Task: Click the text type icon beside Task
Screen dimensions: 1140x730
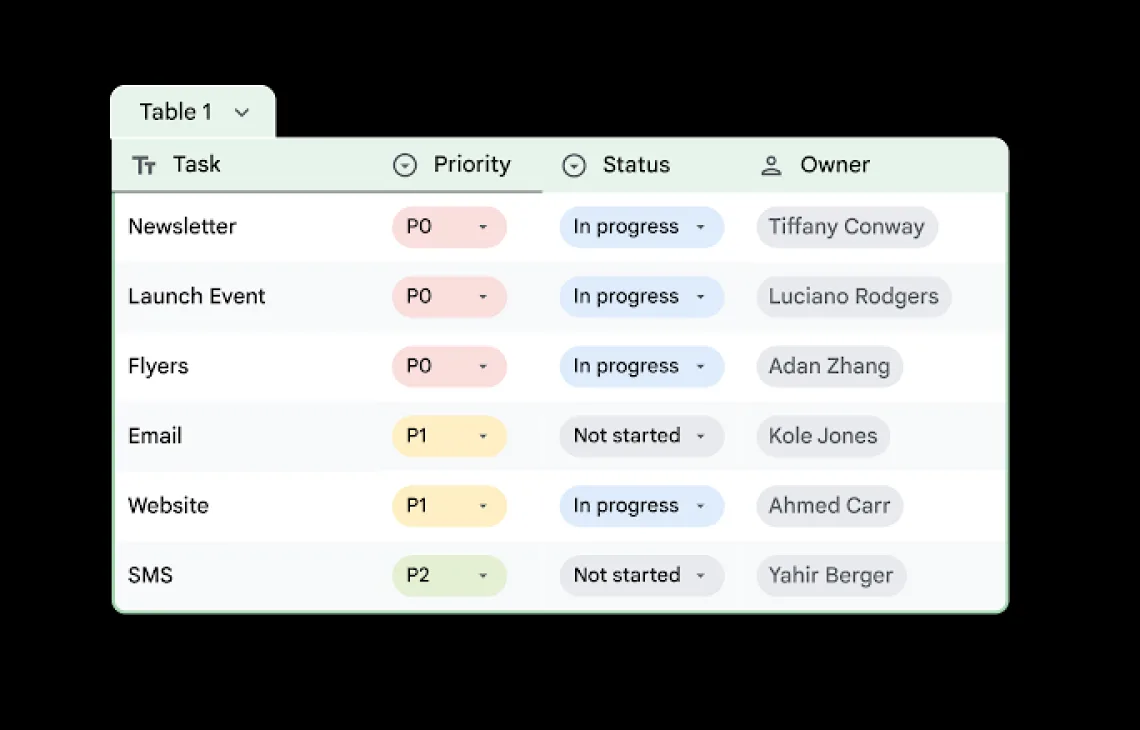Action: coord(144,166)
